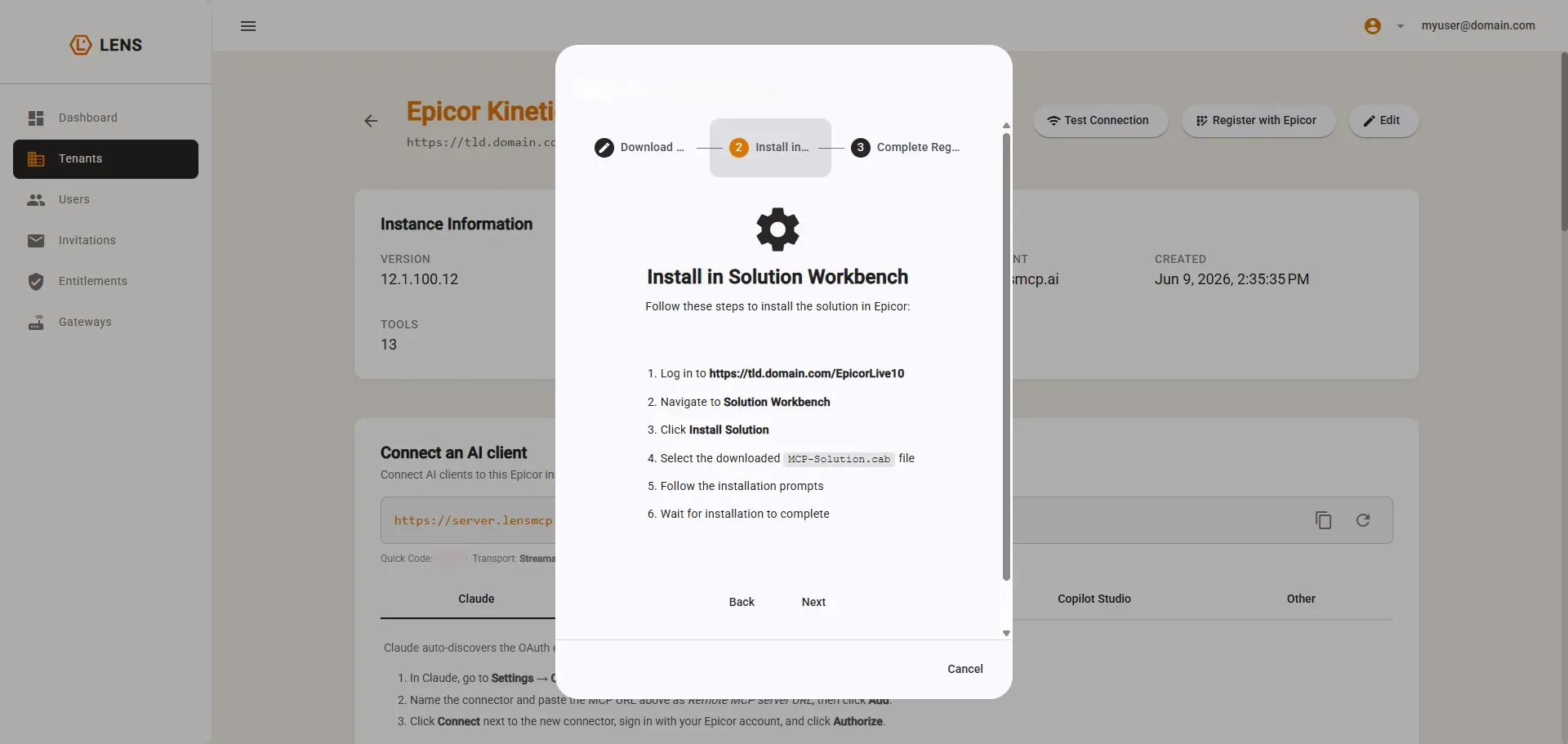Select the Install in step 2
This screenshot has width=1568, height=744.
[770, 148]
